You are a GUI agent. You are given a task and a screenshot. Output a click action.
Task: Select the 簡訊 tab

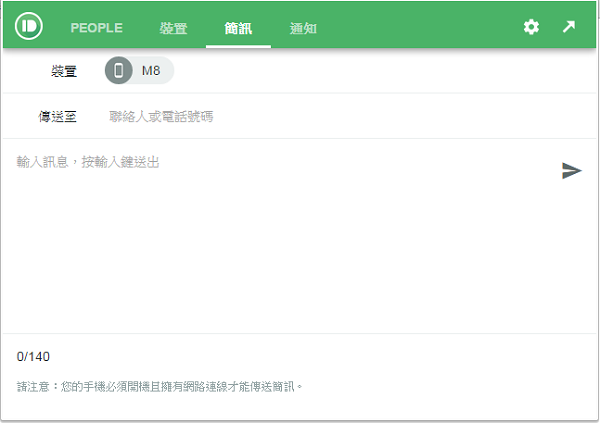tap(238, 28)
